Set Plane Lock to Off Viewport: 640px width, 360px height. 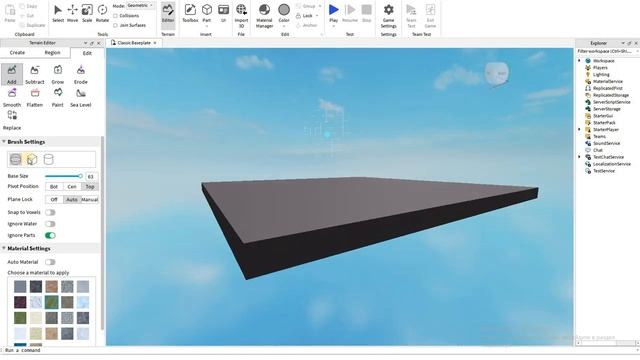click(x=54, y=200)
